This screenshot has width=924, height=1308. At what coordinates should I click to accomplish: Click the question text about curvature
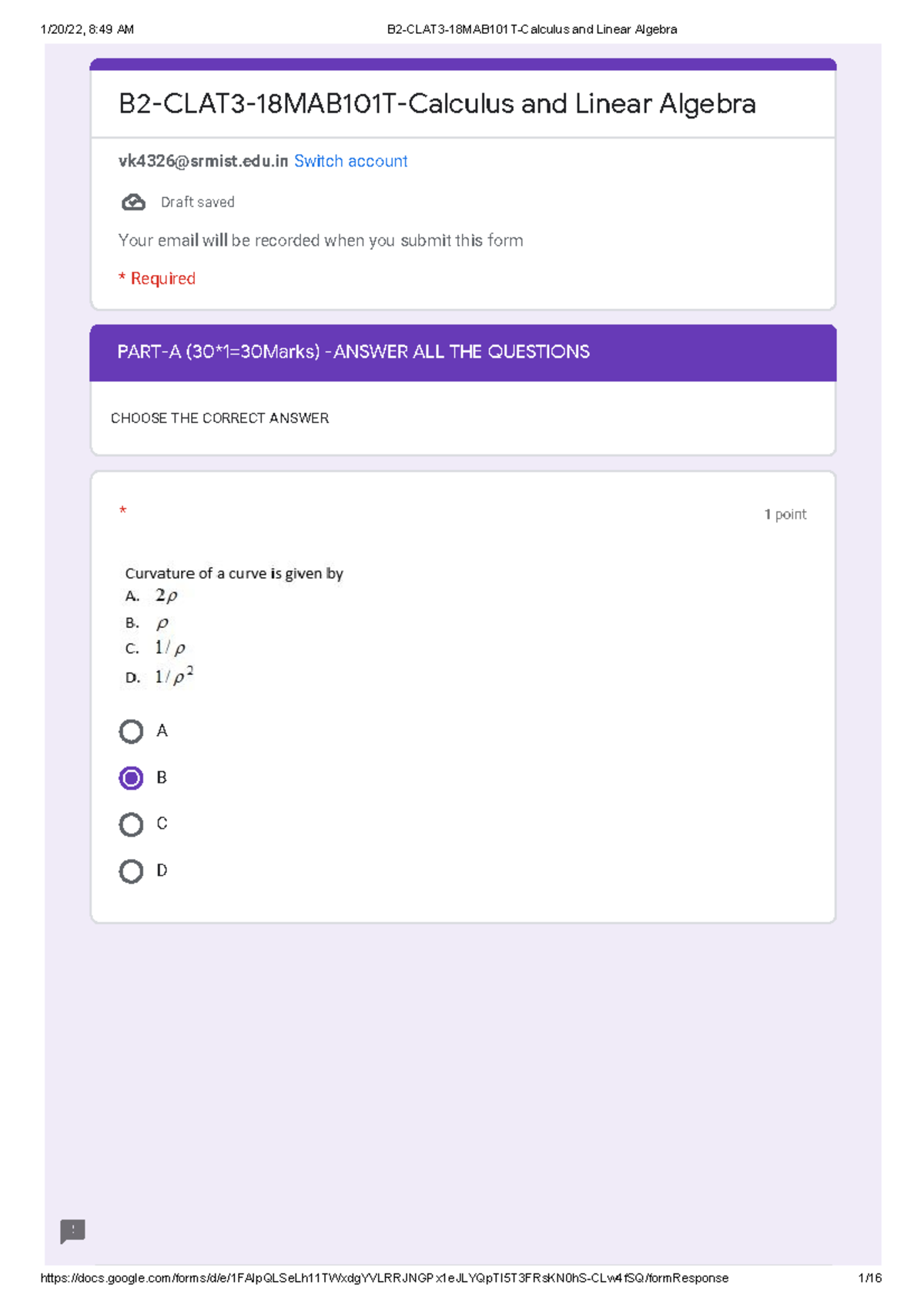click(x=234, y=573)
